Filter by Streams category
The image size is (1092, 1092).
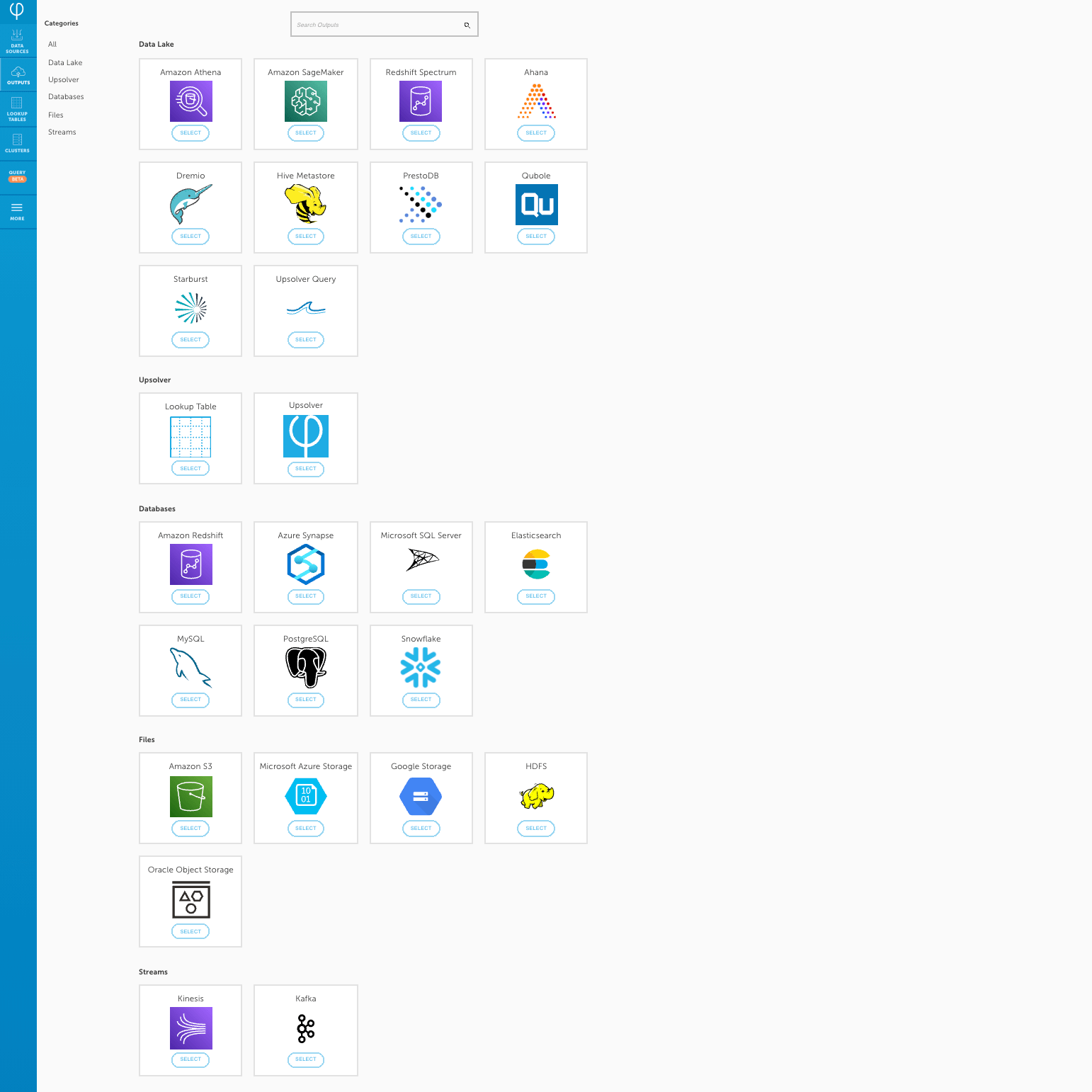[62, 132]
